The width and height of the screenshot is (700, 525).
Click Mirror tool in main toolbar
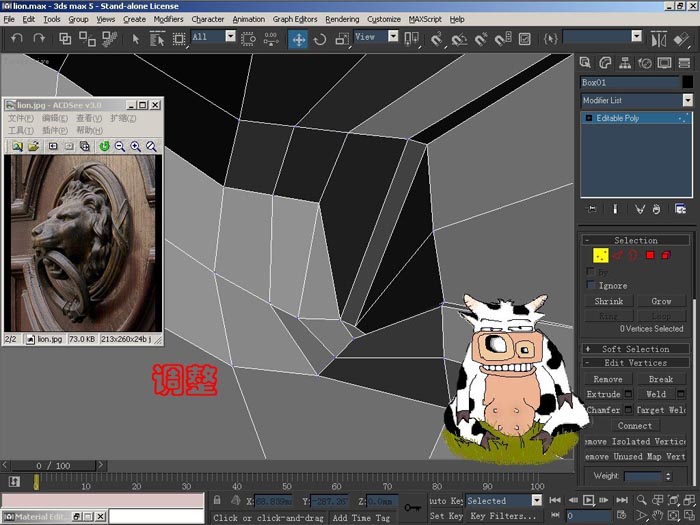pos(658,39)
